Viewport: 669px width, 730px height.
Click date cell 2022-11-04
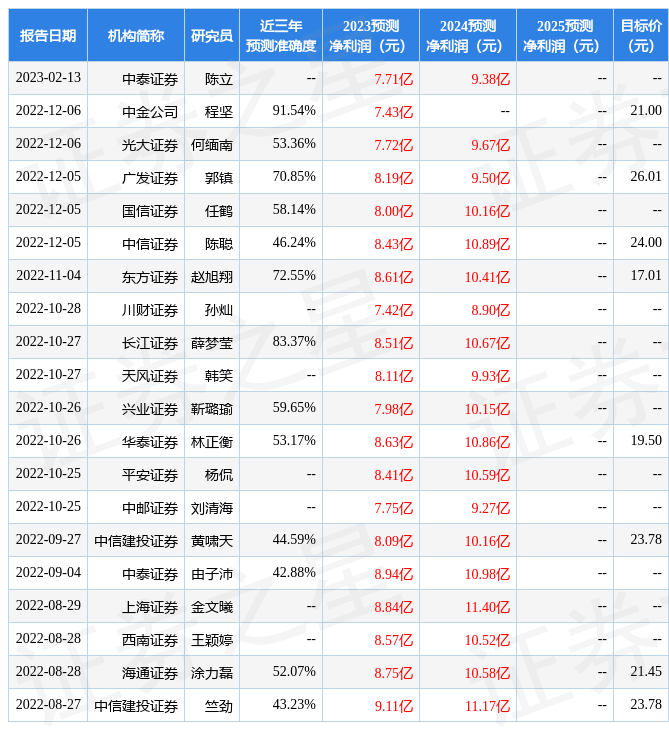click(x=48, y=276)
